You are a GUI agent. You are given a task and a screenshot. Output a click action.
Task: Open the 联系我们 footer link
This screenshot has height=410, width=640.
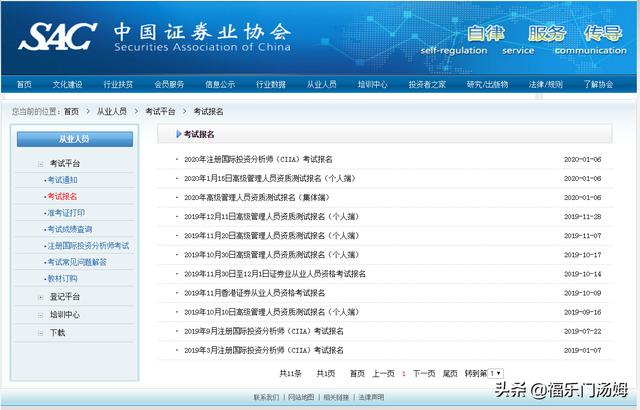(x=266, y=397)
